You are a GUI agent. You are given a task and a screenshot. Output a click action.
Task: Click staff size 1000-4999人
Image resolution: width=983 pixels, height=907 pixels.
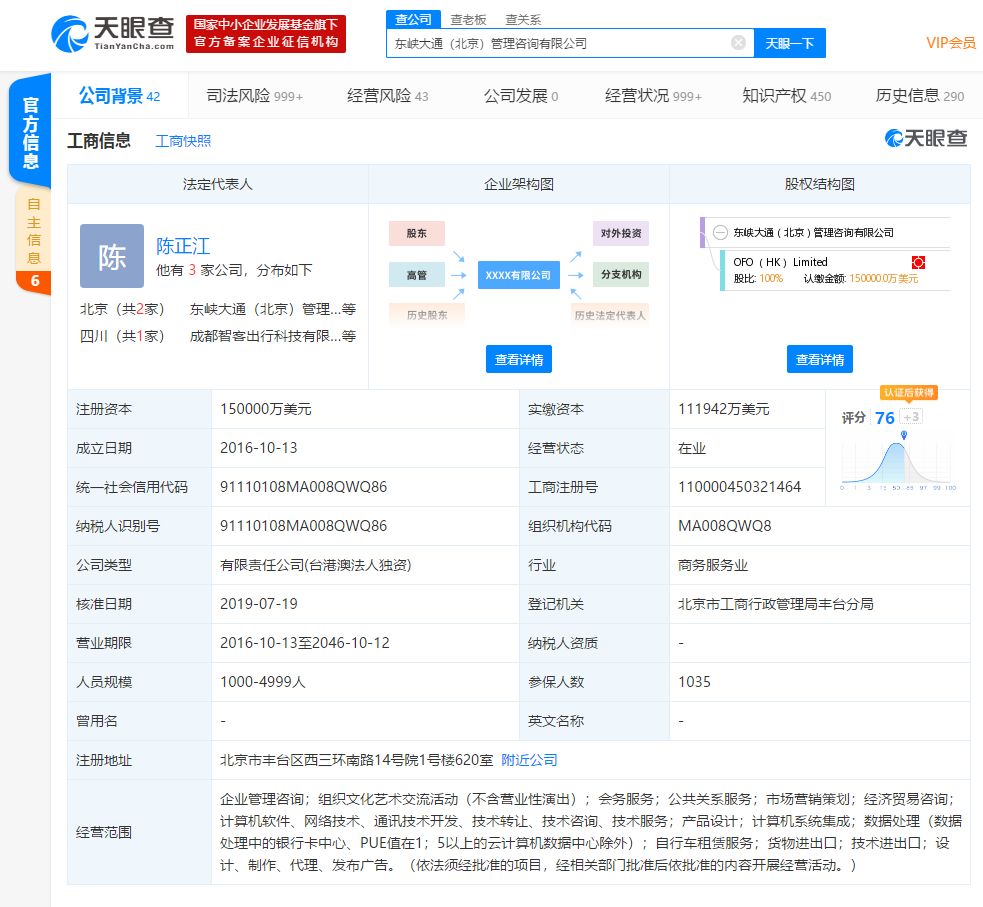(x=263, y=681)
